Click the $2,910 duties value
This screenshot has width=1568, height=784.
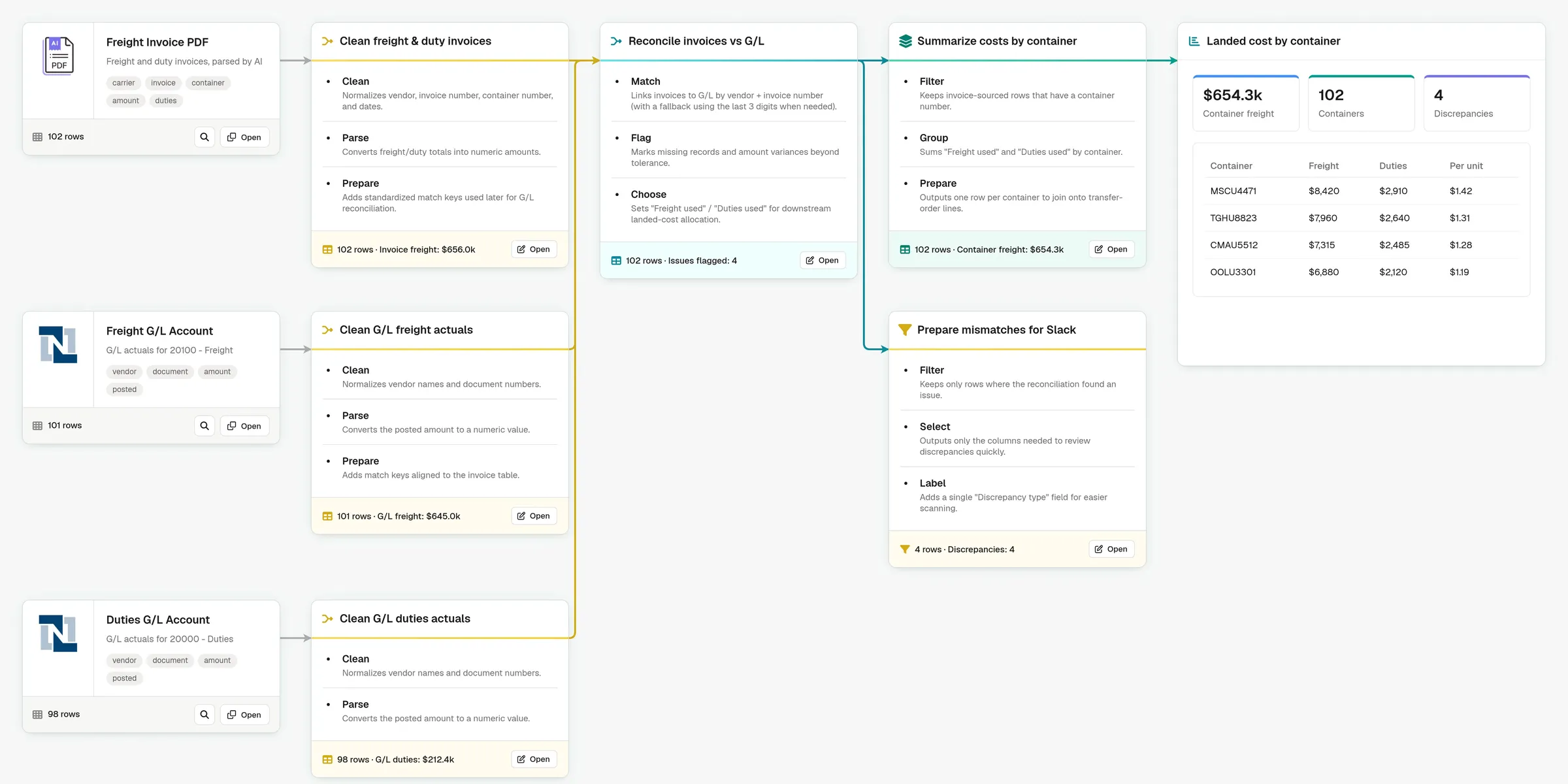click(1393, 191)
